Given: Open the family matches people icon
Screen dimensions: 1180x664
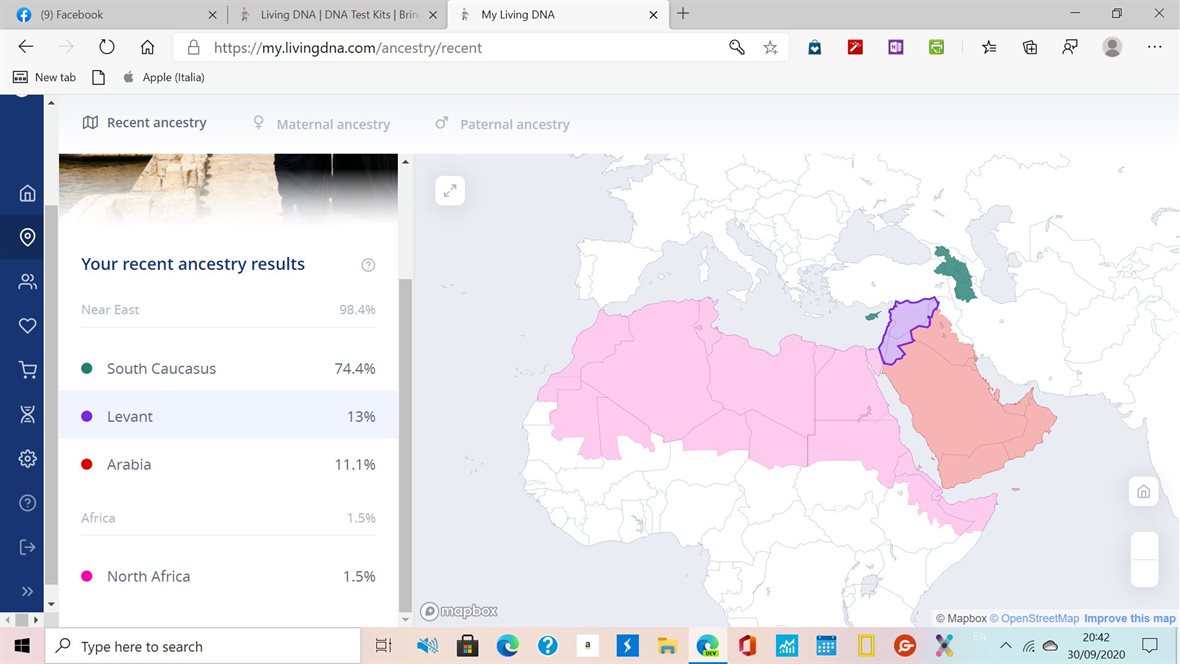Looking at the screenshot, I should (x=27, y=282).
